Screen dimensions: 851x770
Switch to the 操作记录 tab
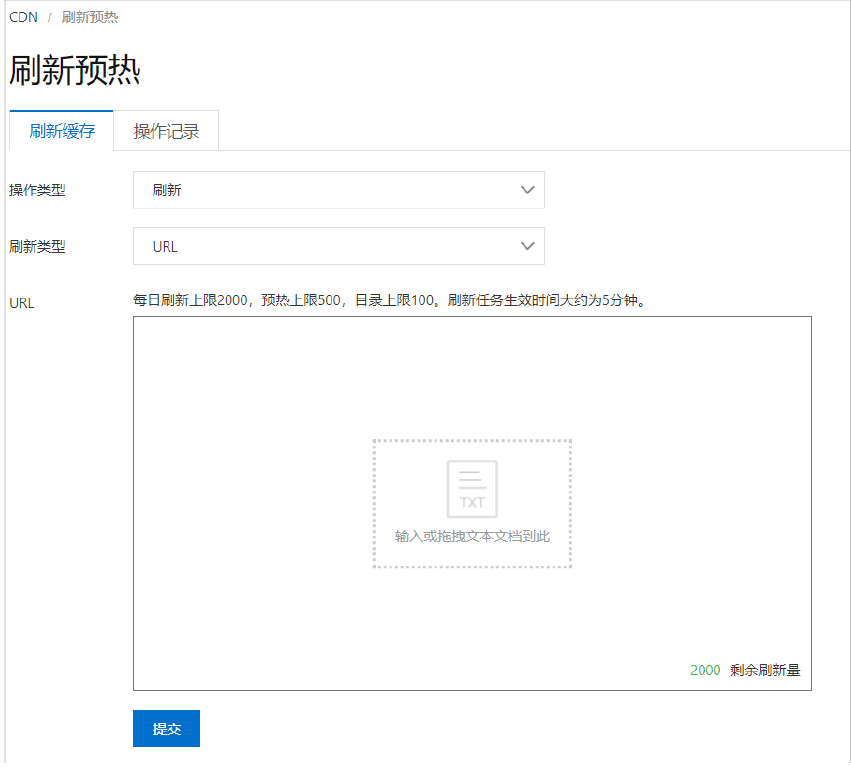pos(166,130)
